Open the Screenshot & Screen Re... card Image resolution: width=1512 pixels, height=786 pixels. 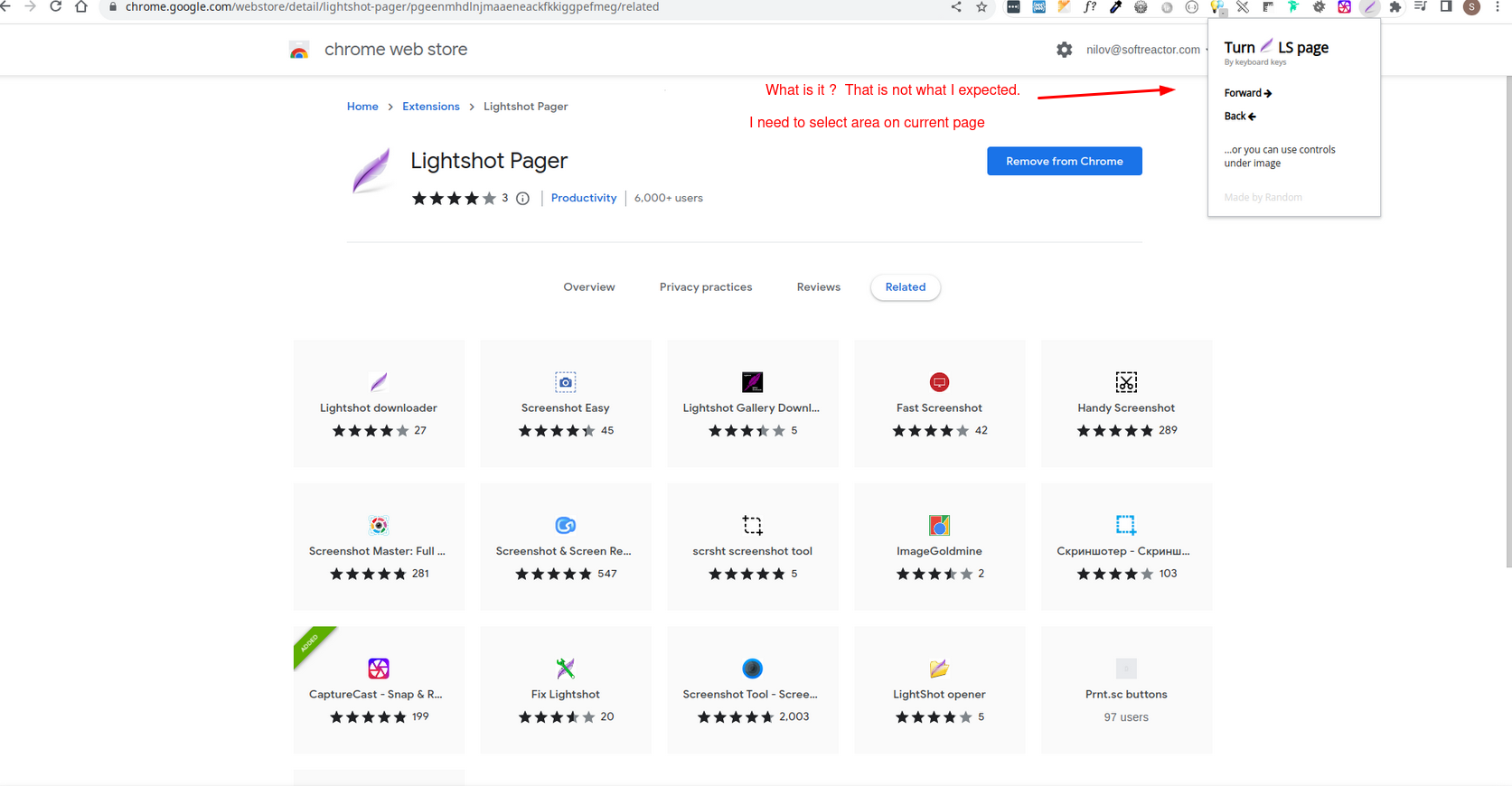[566, 547]
